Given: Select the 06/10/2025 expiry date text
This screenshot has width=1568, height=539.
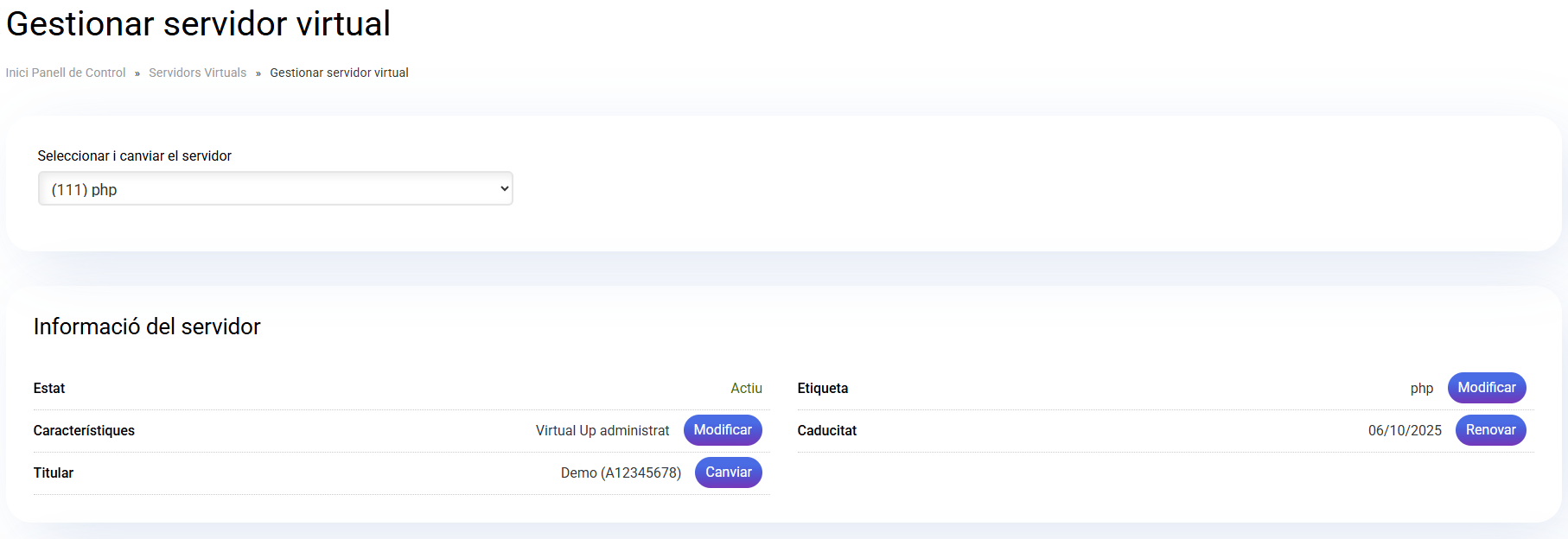Looking at the screenshot, I should point(1405,431).
